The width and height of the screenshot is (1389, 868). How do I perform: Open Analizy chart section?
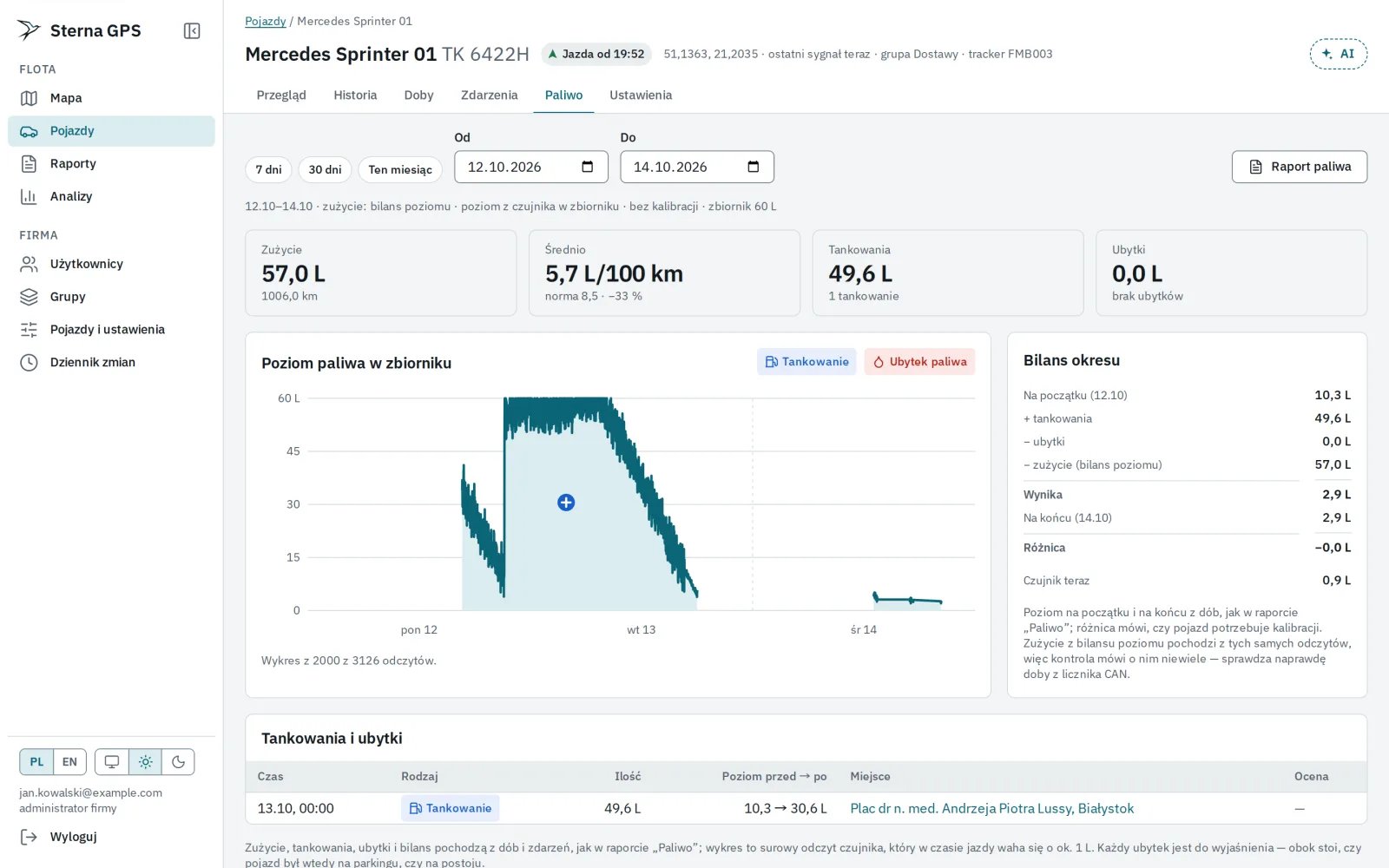point(111,196)
